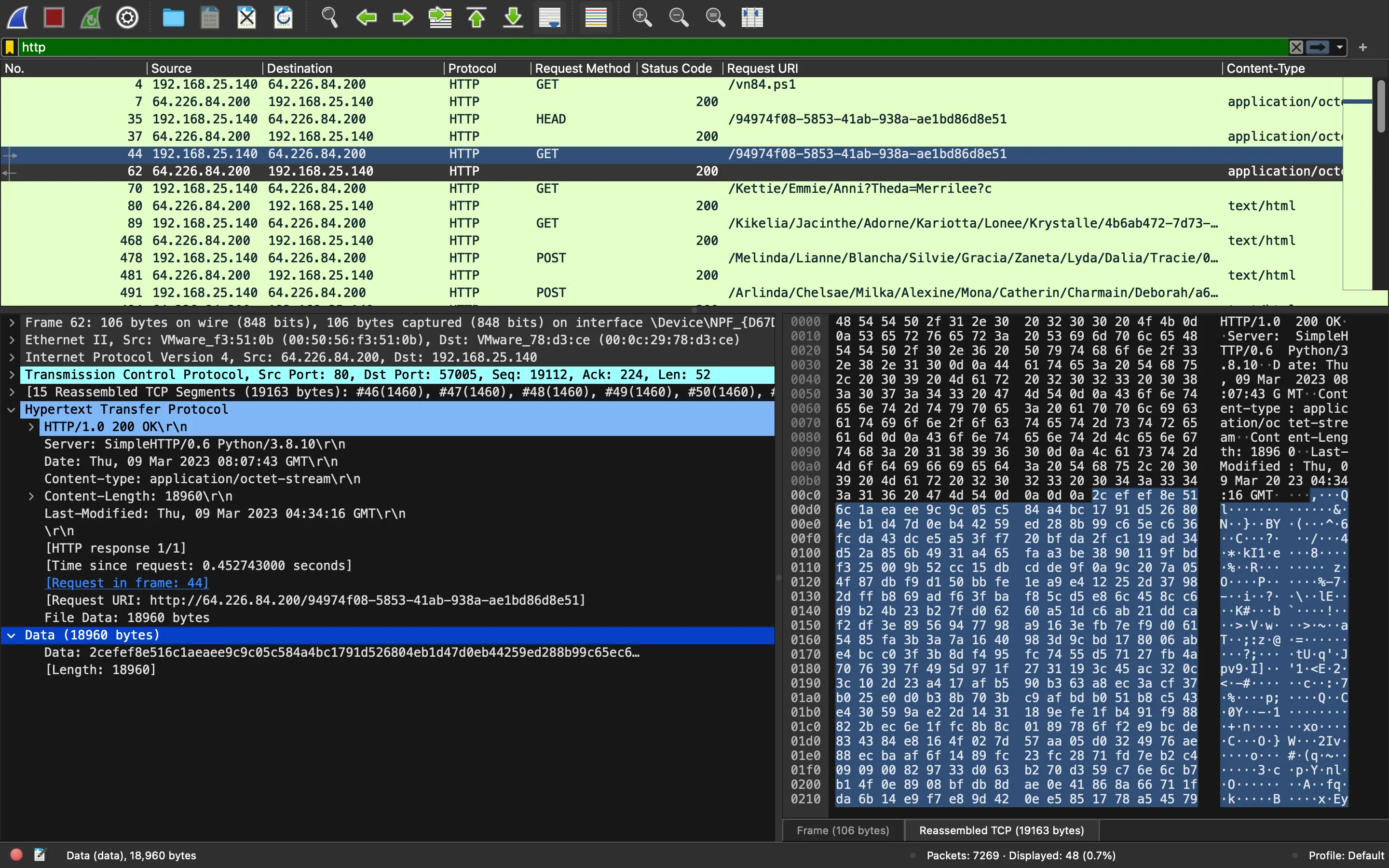Sort by the Request URI column header
This screenshot has height=868, width=1389.
pyautogui.click(x=972, y=68)
